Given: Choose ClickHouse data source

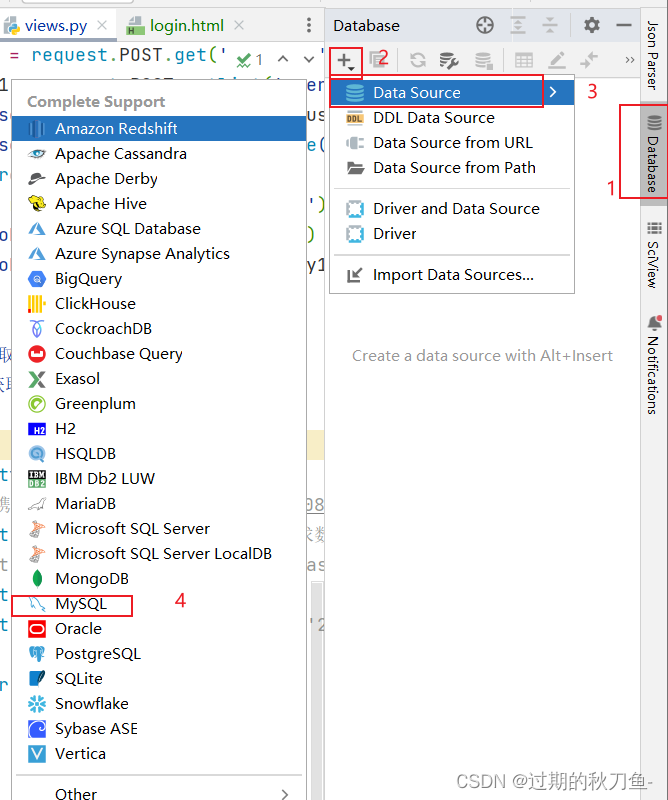Looking at the screenshot, I should click(x=159, y=304).
